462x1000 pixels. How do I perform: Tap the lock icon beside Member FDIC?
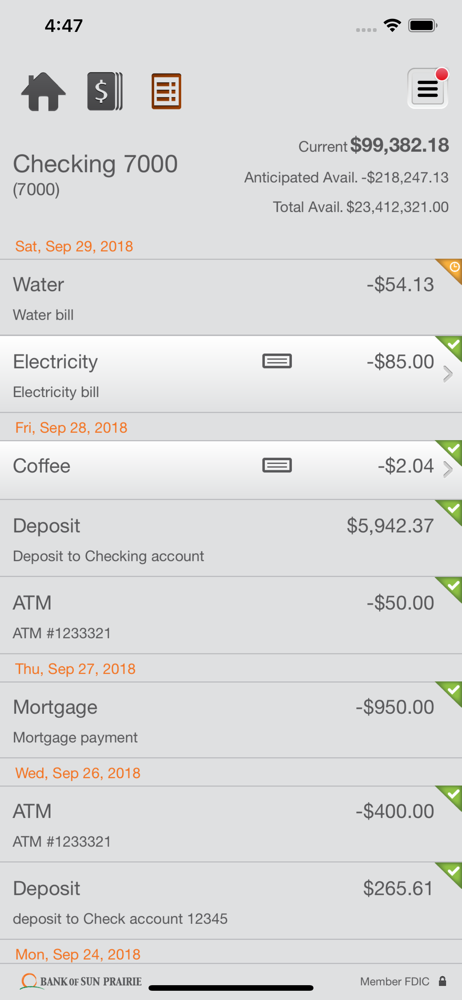click(x=443, y=981)
